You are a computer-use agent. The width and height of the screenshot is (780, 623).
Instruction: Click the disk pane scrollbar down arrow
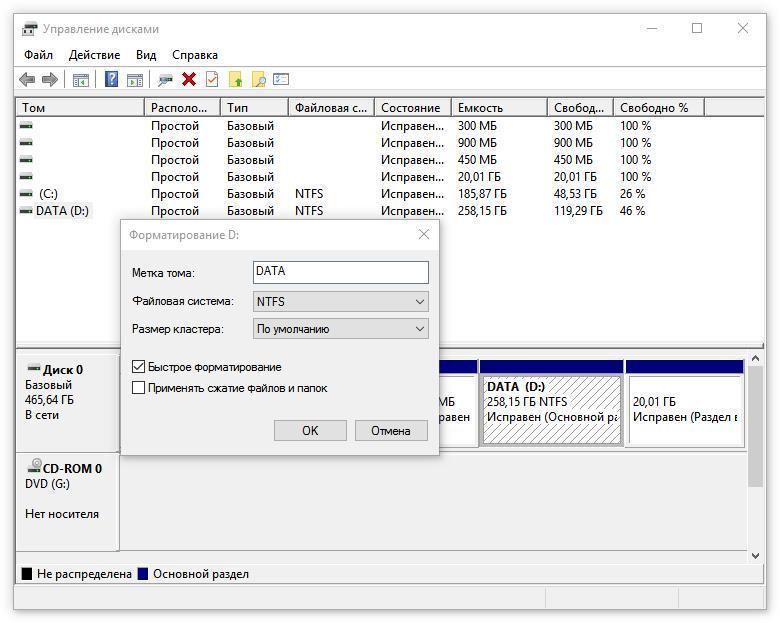(x=755, y=556)
